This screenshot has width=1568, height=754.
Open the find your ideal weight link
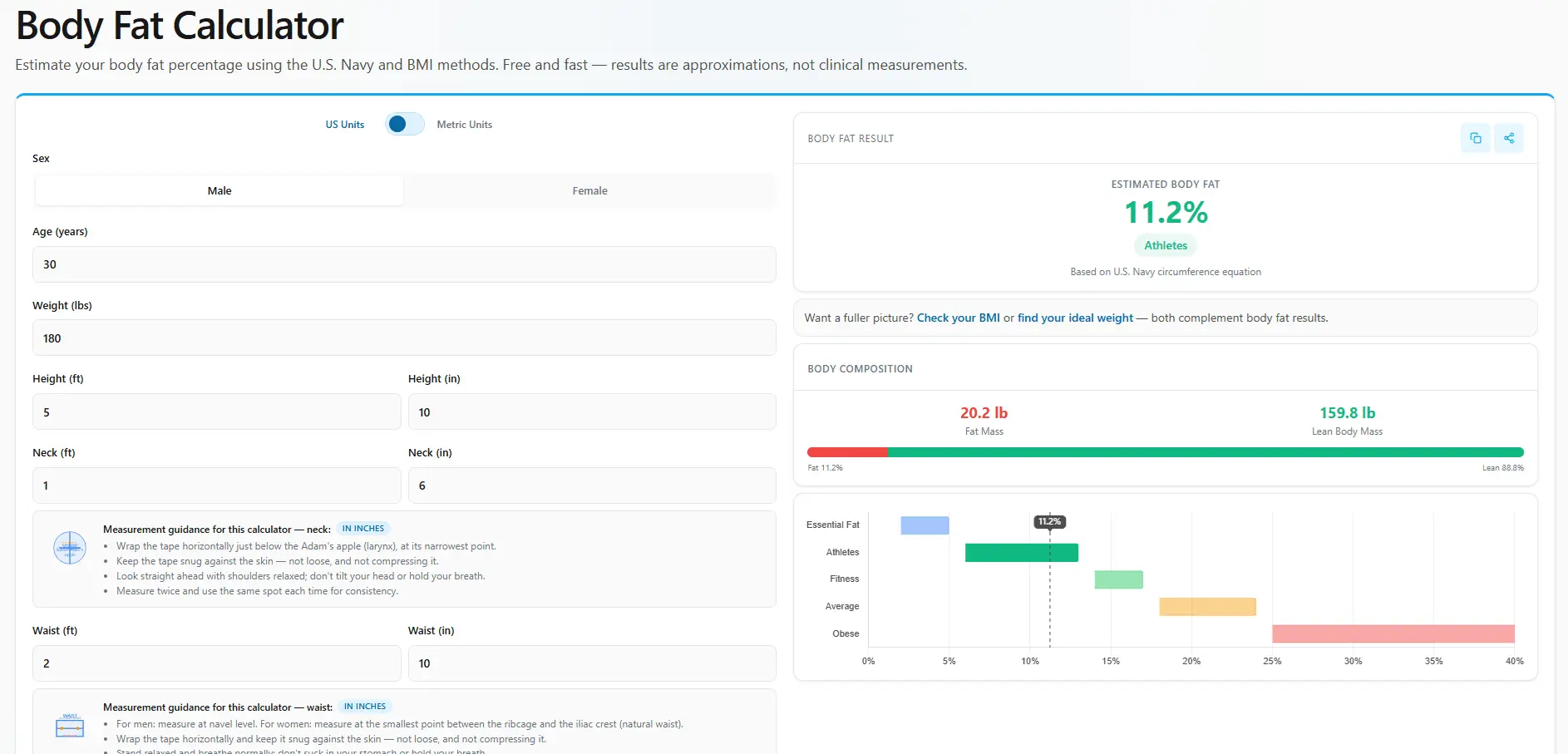pyautogui.click(x=1075, y=318)
